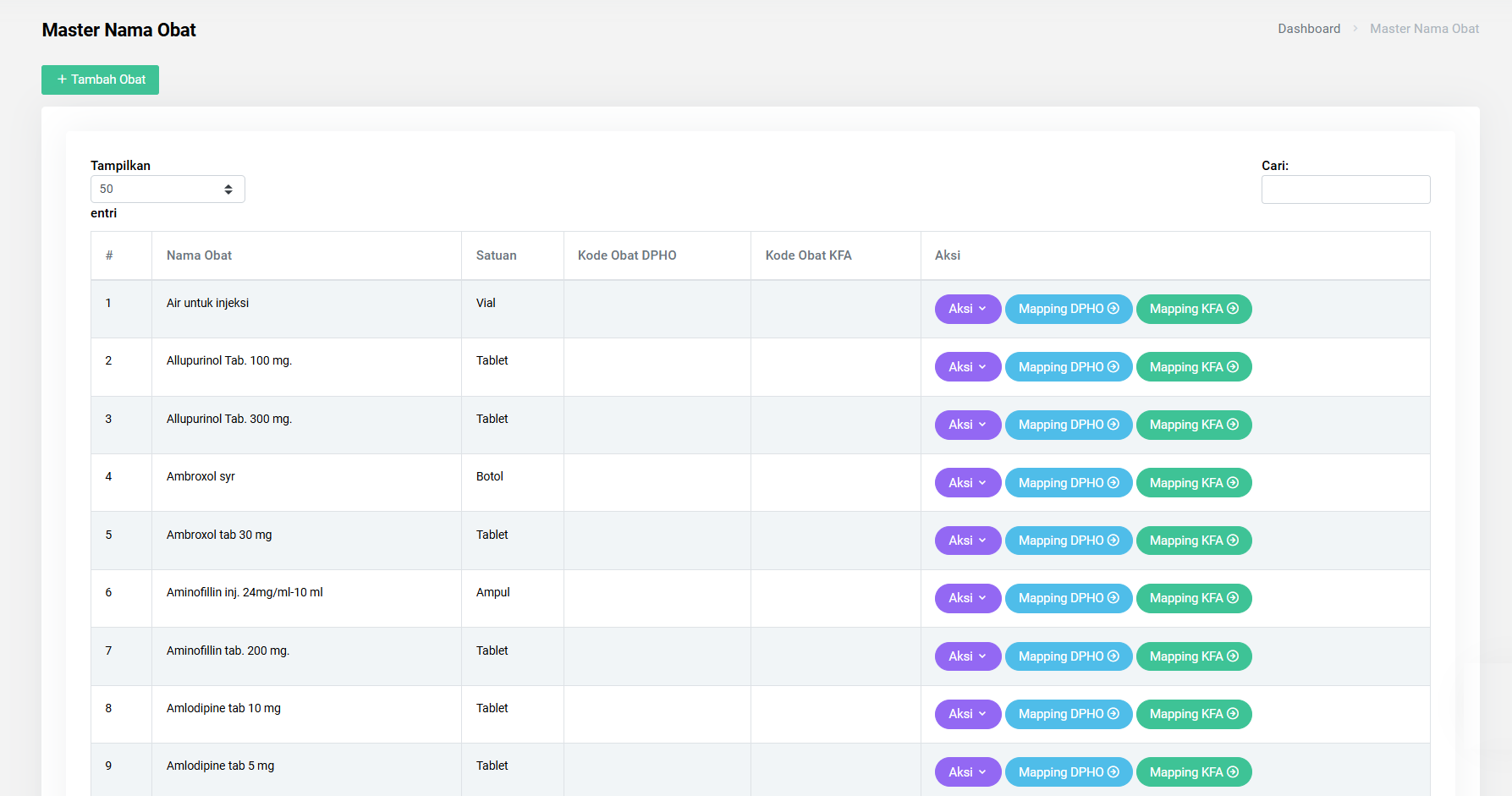Click Mapping KFA for Amlodipine tab 5 mg
The height and width of the screenshot is (796, 1512).
coord(1194,772)
